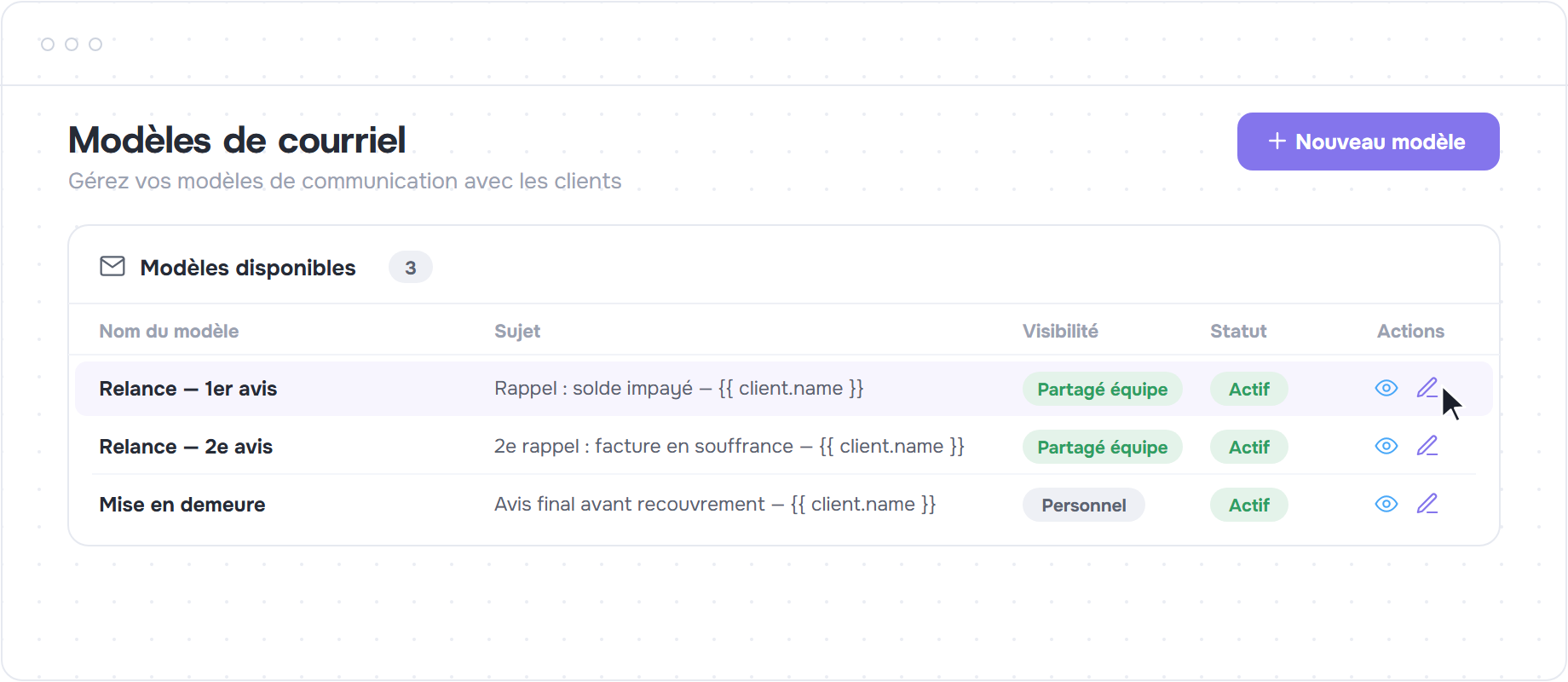Open the Relance — 2e avis row name
This screenshot has width=1568, height=682.
pyautogui.click(x=186, y=446)
